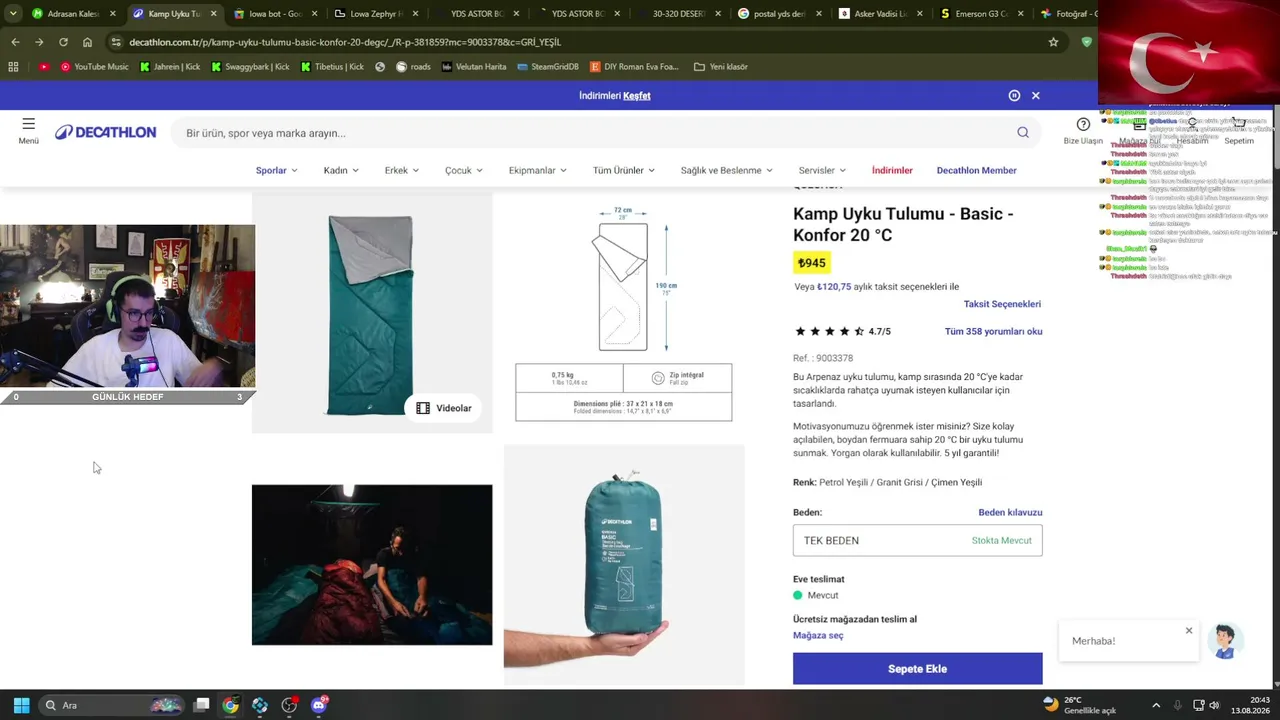The height and width of the screenshot is (720, 1280).
Task: Open the Decathlon Member link
Action: point(976,170)
